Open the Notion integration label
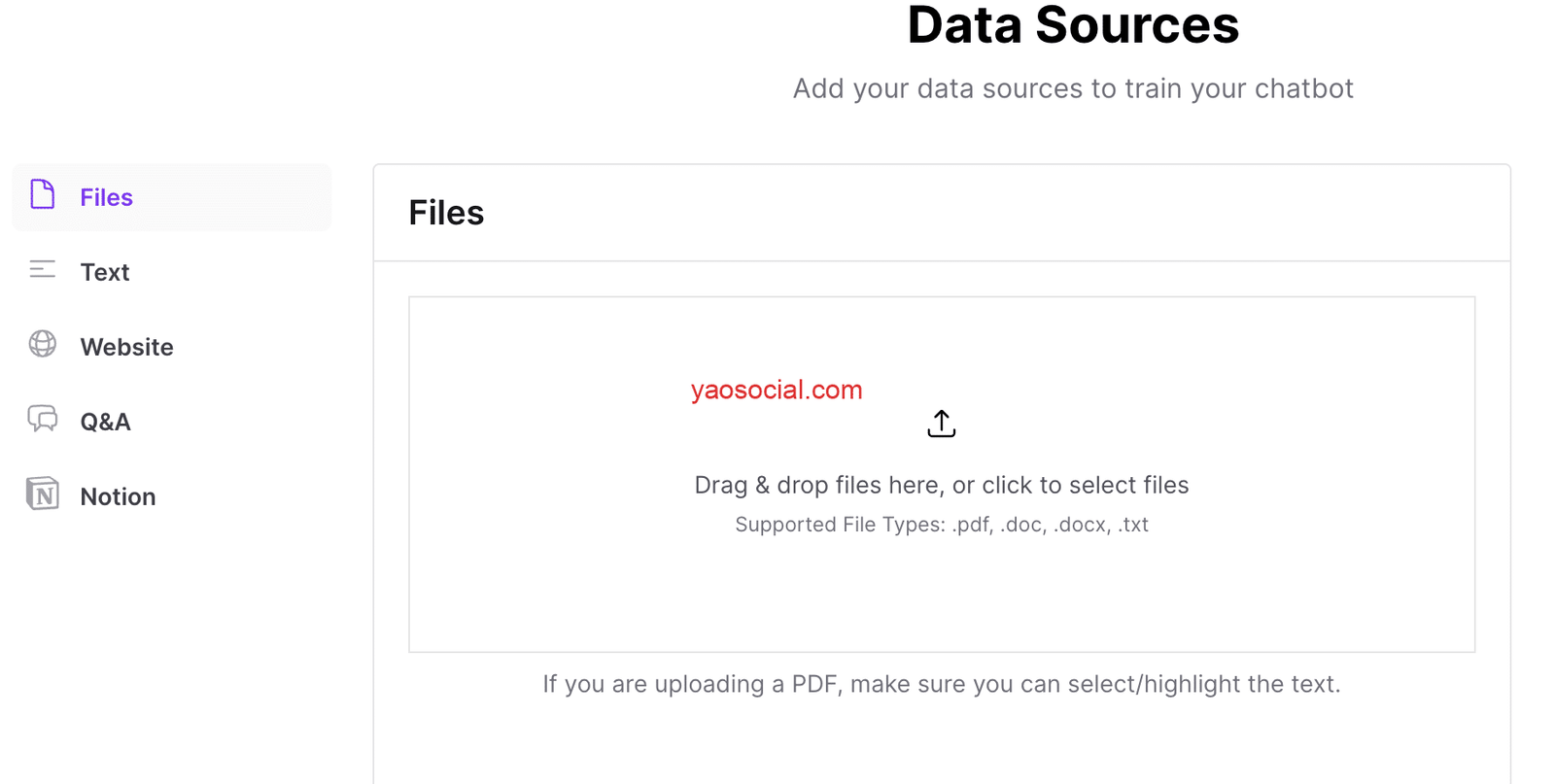The height and width of the screenshot is (784, 1555). point(118,496)
